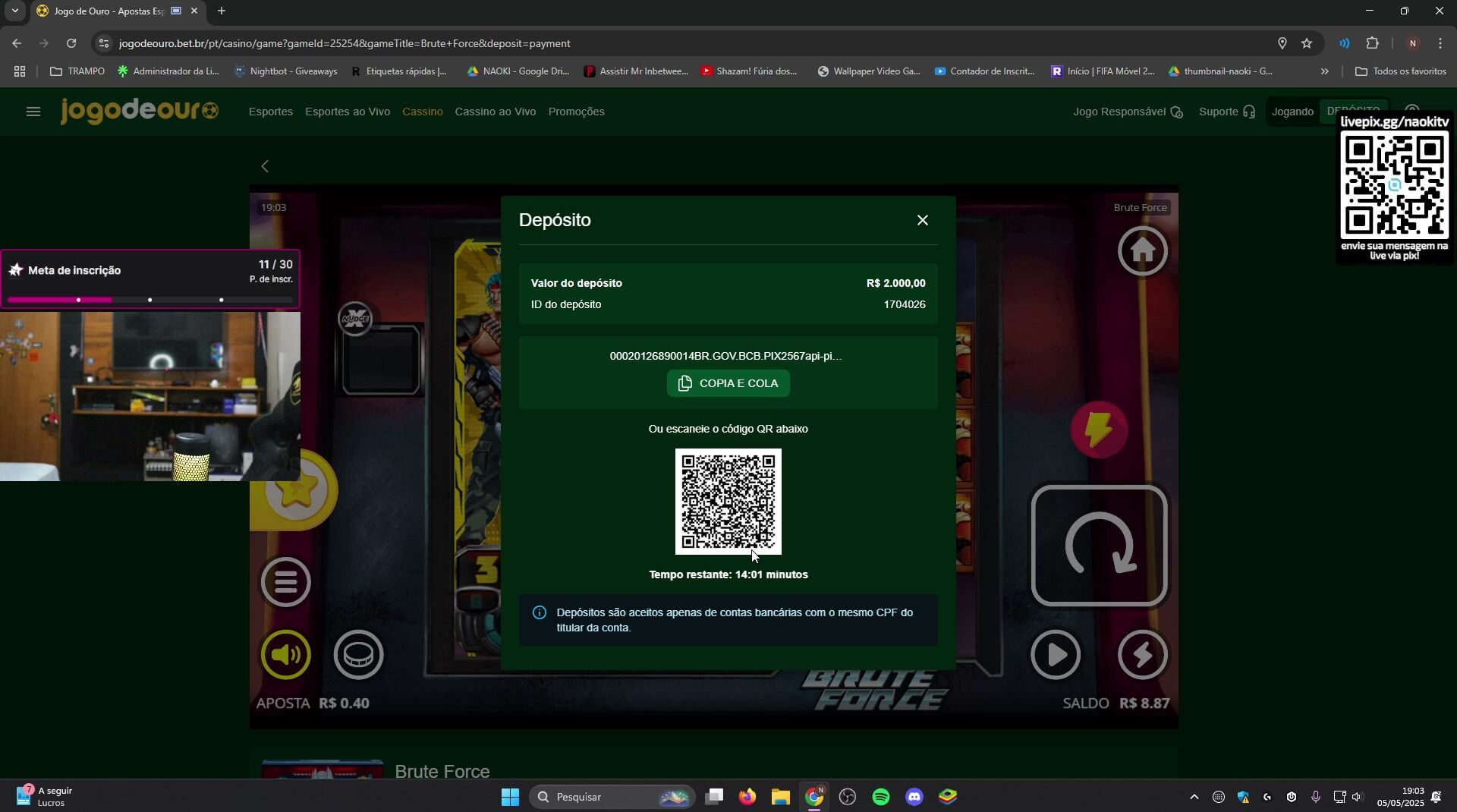Open Jogo Responsável link
The width and height of the screenshot is (1457, 812).
1128,112
